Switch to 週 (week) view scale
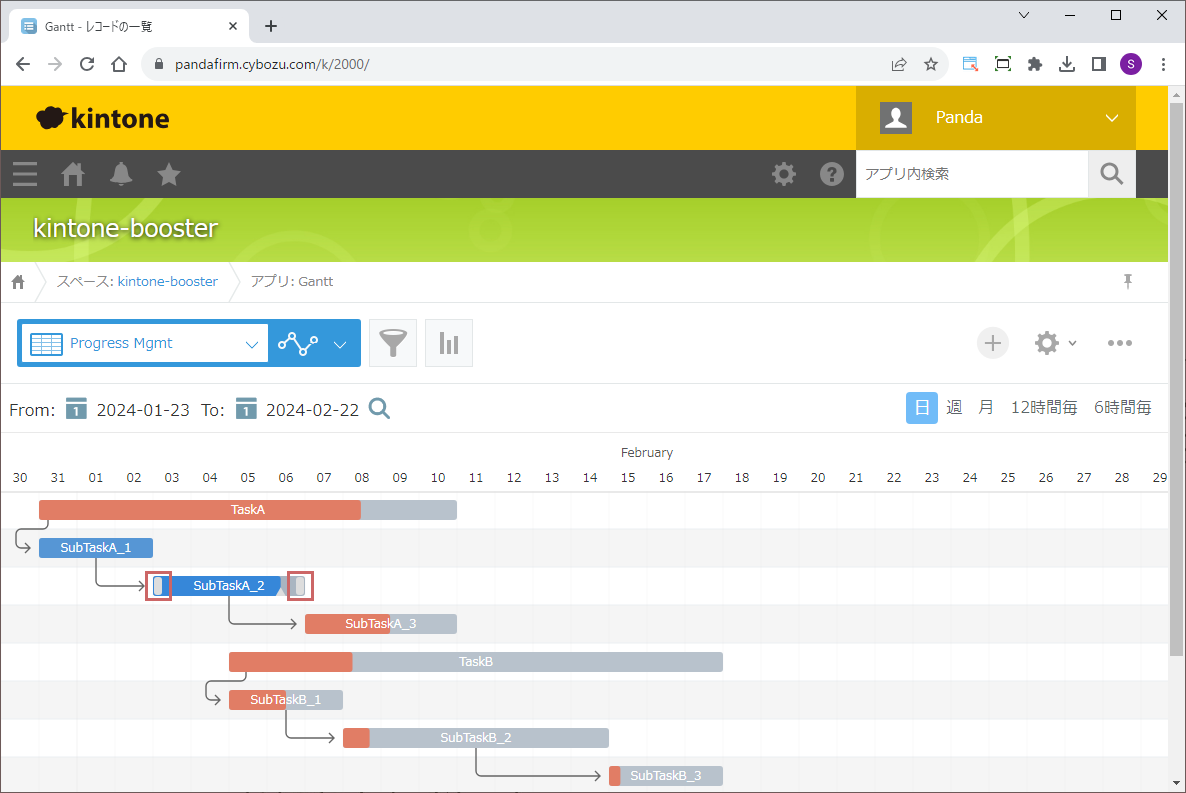 tap(954, 408)
